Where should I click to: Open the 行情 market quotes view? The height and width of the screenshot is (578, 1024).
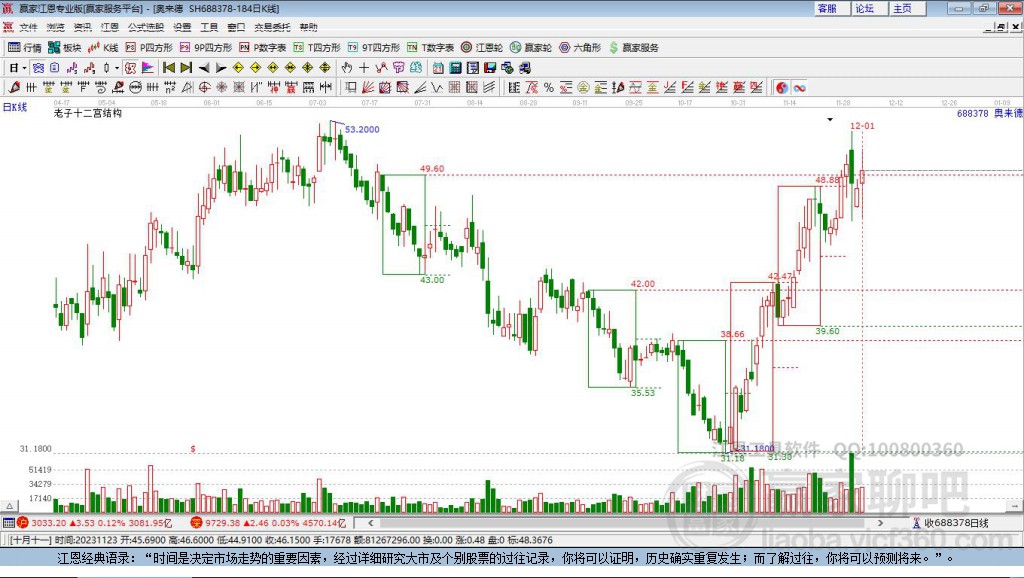pos(24,48)
